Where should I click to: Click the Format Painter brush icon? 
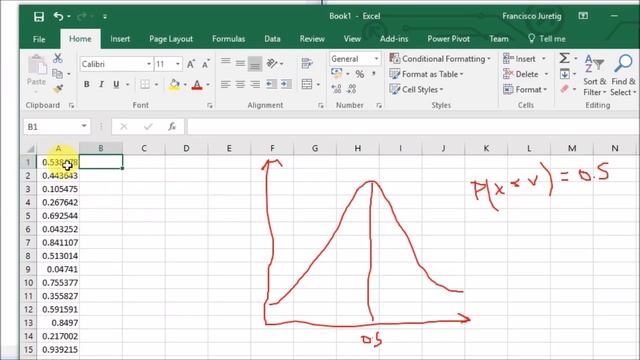[x=58, y=89]
